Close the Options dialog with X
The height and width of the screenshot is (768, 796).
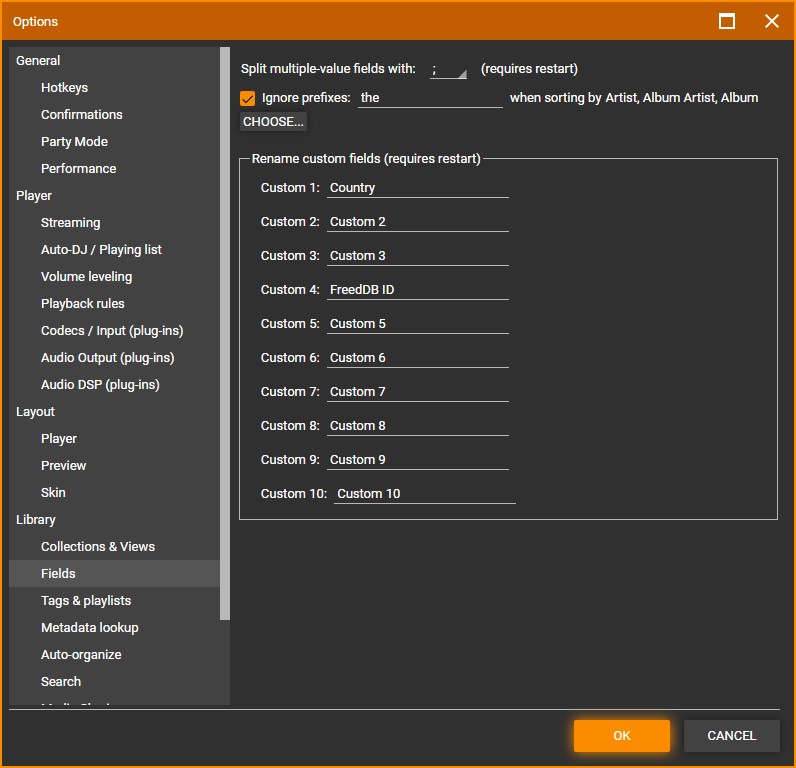[x=771, y=21]
